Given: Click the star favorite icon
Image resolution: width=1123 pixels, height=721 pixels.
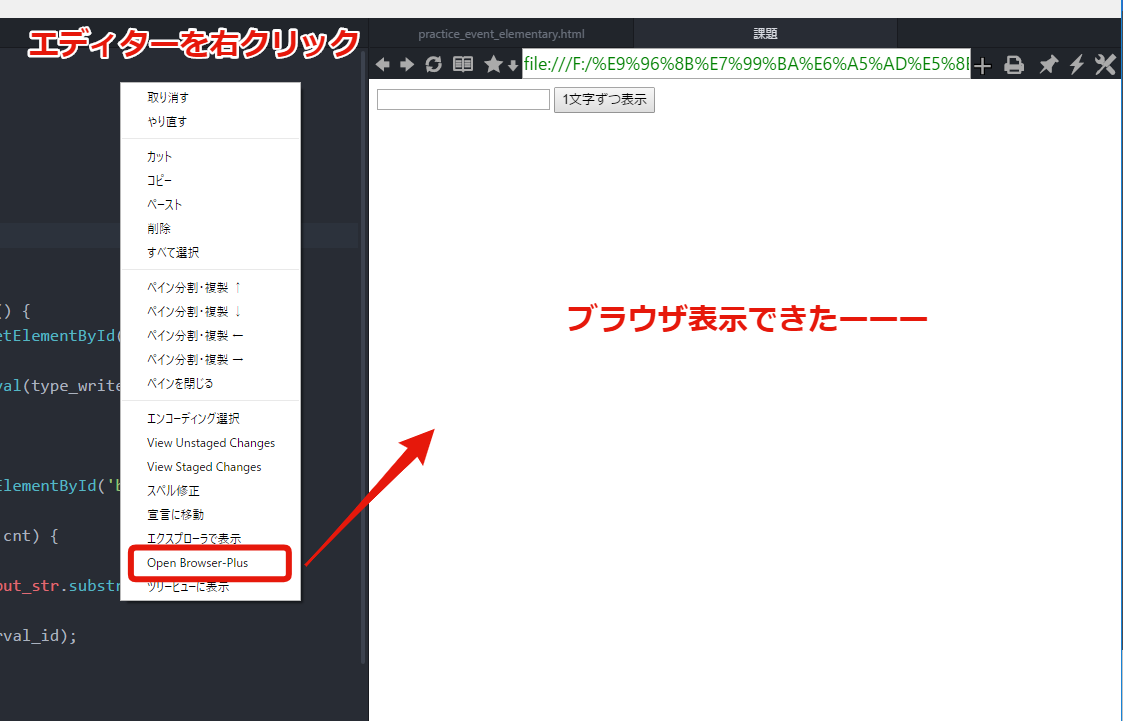Looking at the screenshot, I should pyautogui.click(x=493, y=64).
